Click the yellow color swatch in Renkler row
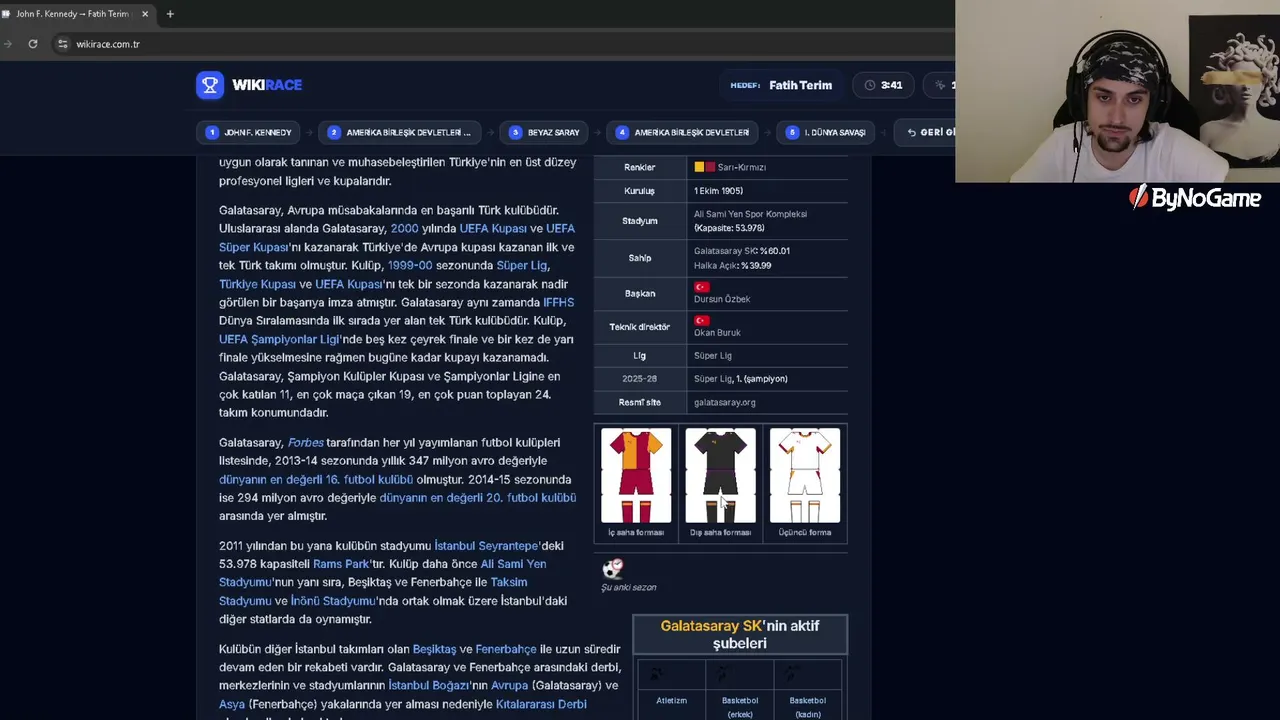Viewport: 1280px width, 720px height. (699, 167)
